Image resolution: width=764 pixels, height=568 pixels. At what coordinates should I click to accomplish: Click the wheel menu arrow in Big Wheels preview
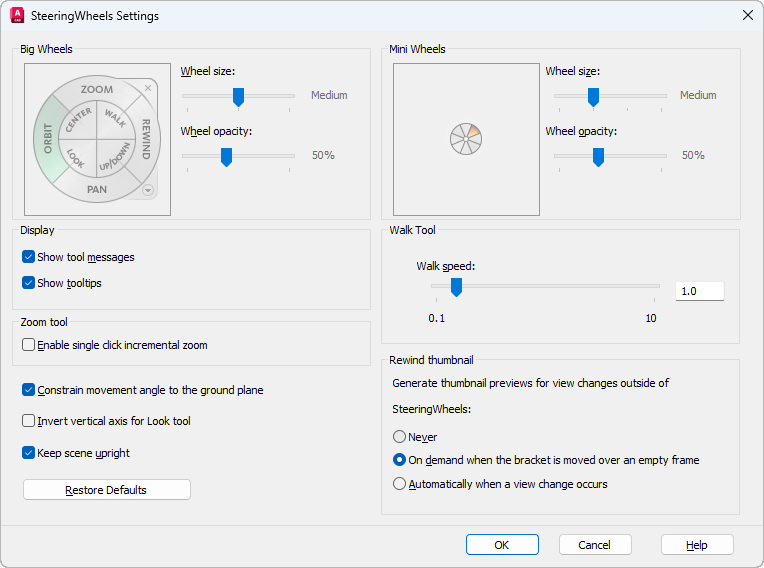click(x=148, y=189)
